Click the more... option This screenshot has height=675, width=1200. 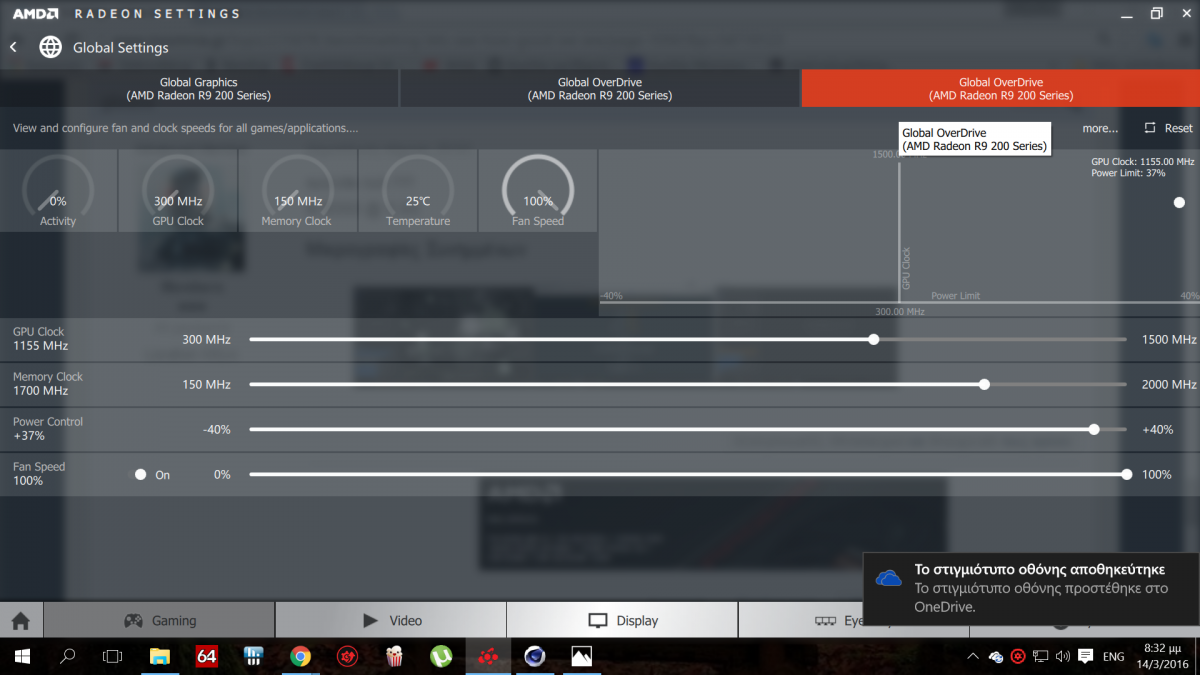tap(1100, 128)
